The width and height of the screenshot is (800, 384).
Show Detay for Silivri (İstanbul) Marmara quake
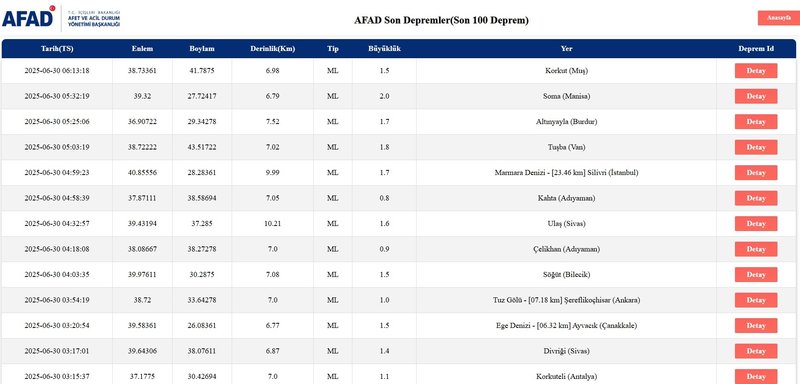756,173
